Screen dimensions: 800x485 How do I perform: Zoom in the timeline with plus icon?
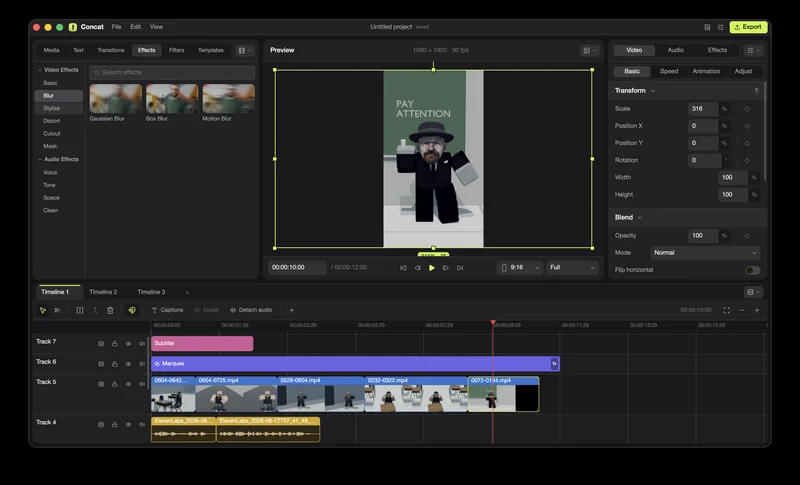[x=757, y=310]
